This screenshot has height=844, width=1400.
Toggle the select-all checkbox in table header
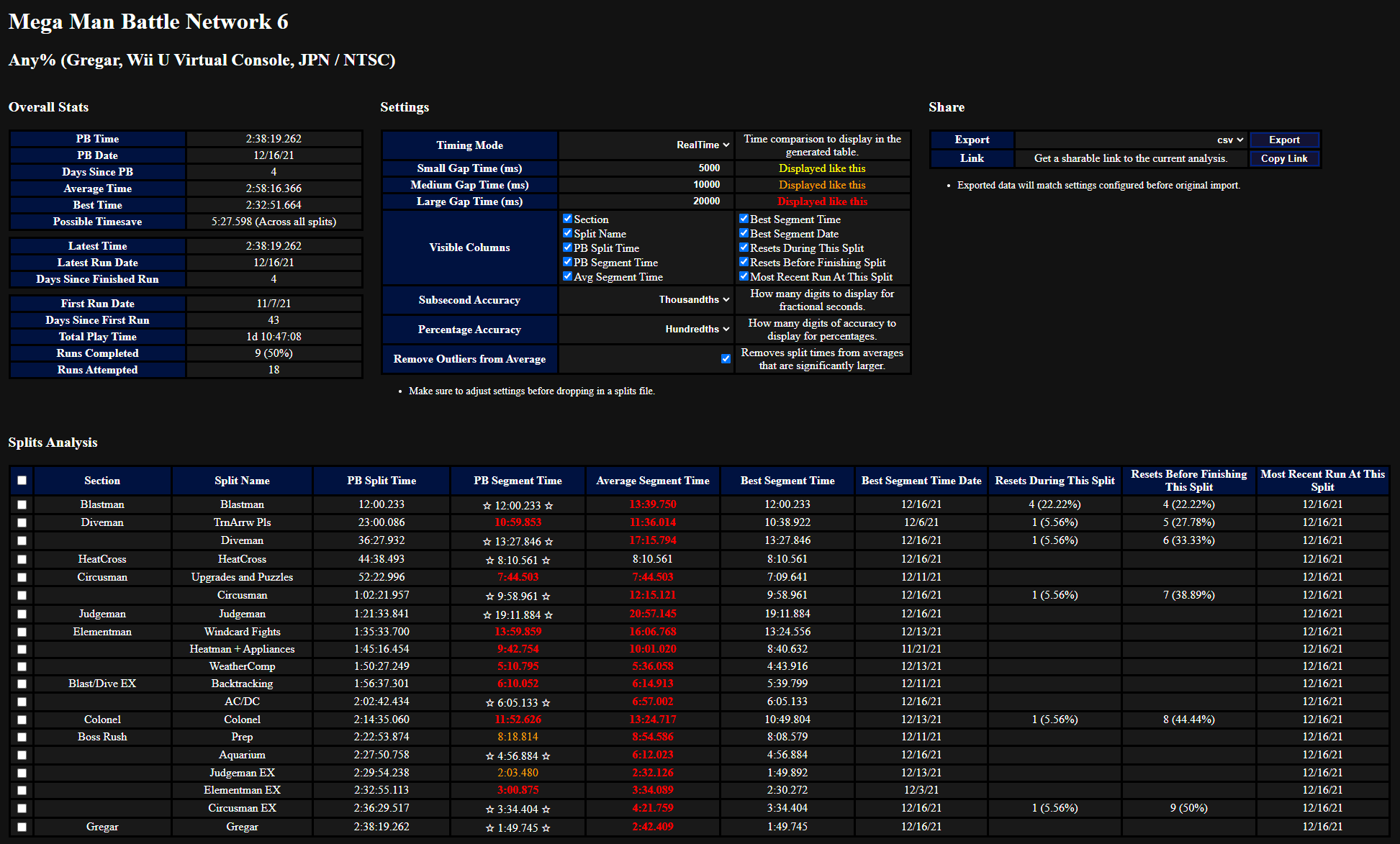[22, 480]
